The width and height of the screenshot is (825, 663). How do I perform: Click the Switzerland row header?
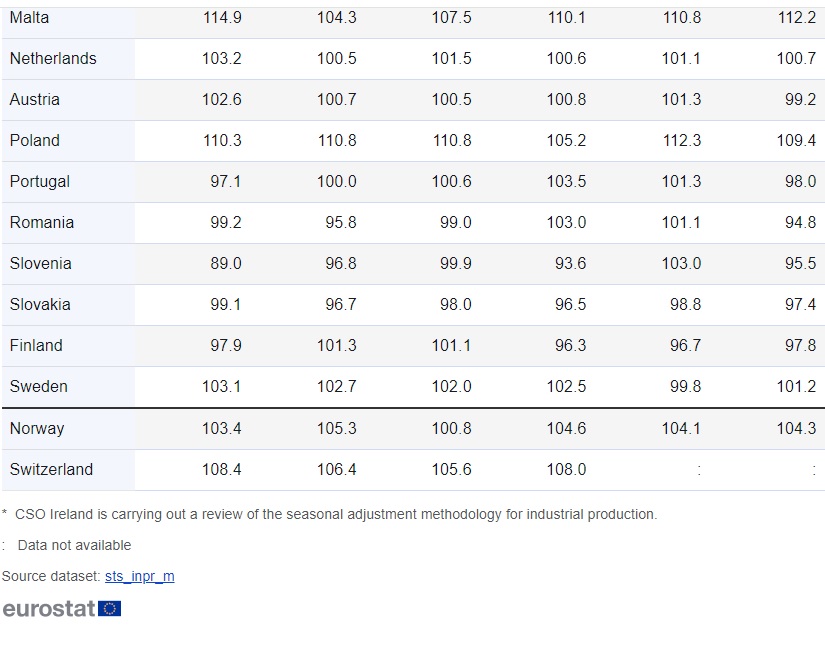(x=51, y=470)
